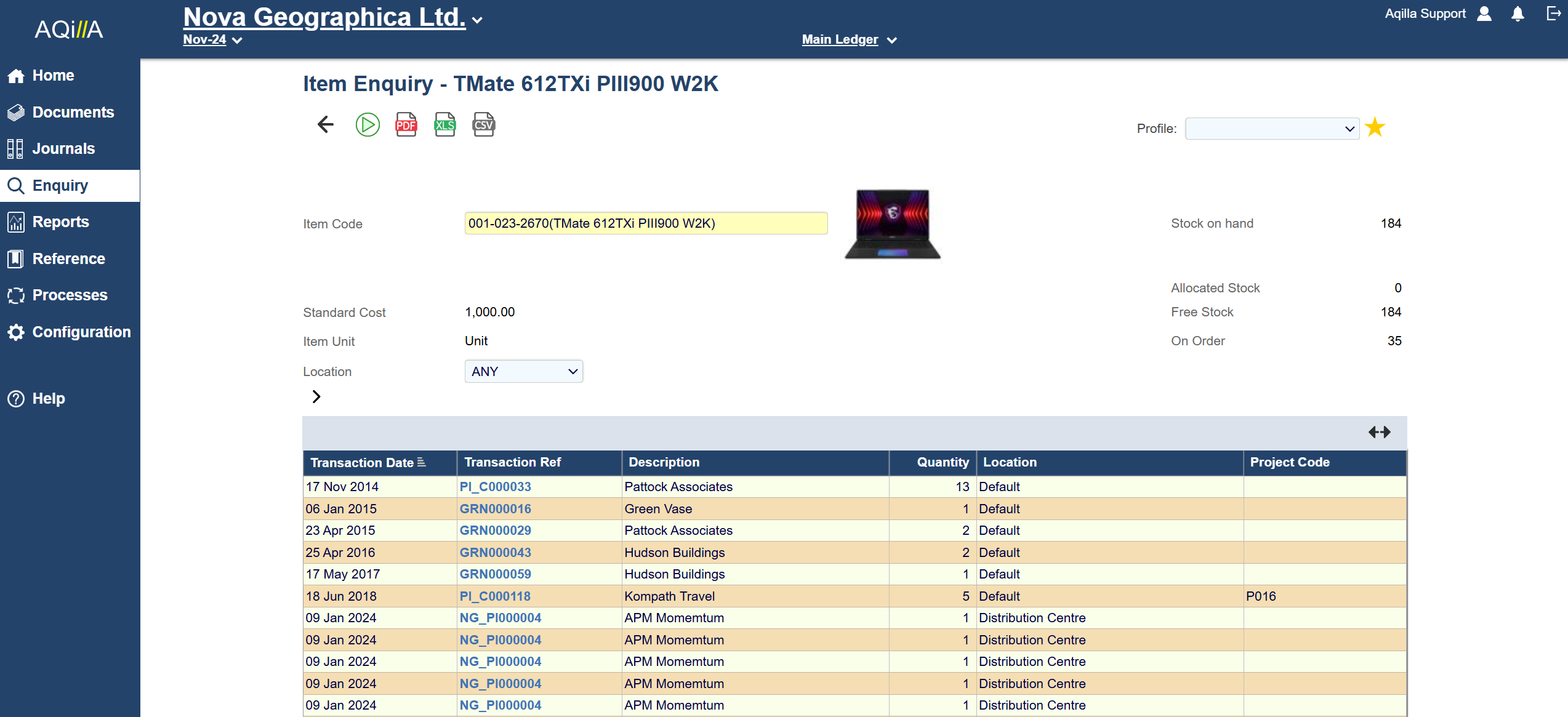Open the Location ANY dropdown
The height and width of the screenshot is (717, 1568).
(x=523, y=371)
